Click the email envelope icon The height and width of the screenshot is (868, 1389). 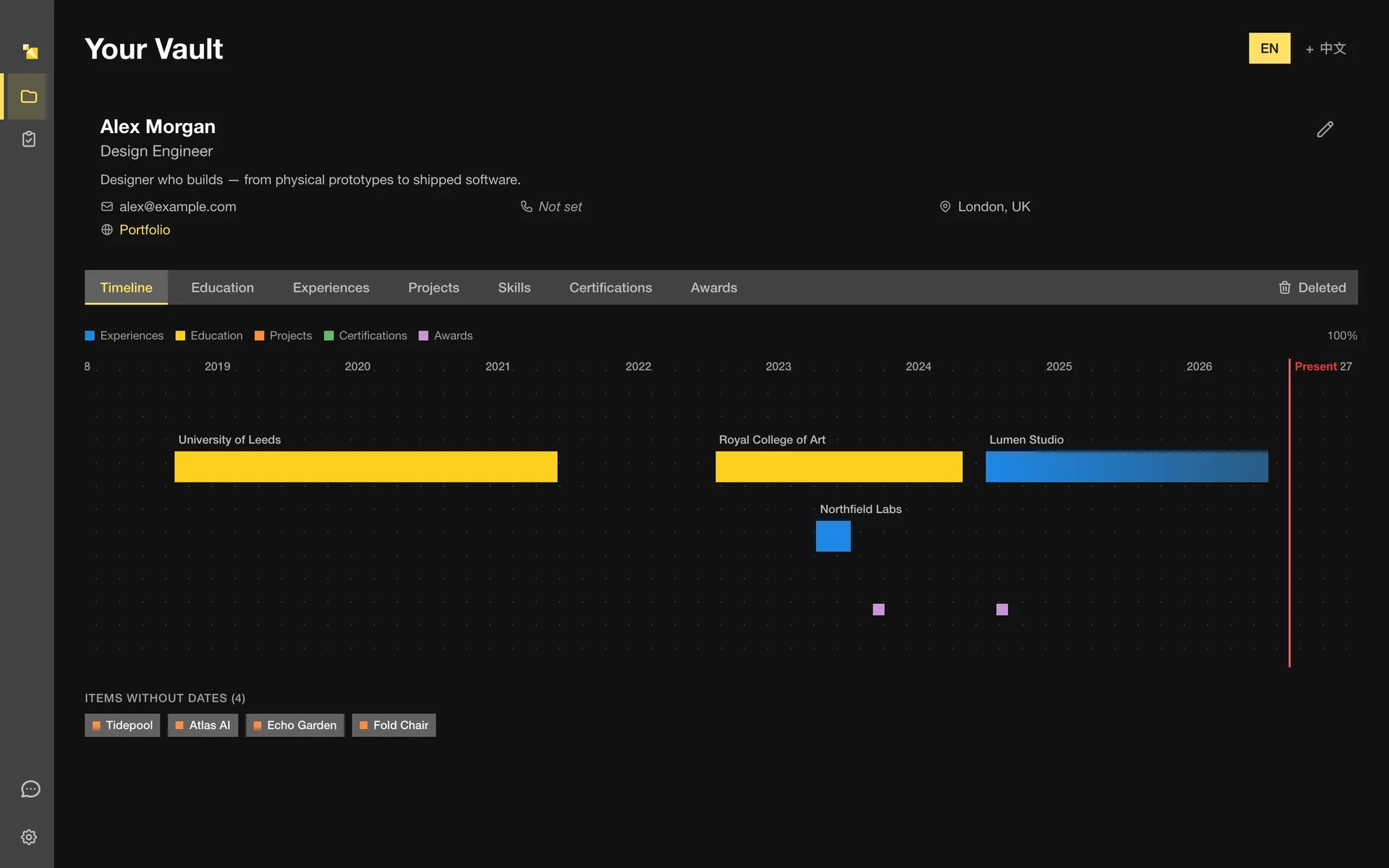click(x=107, y=207)
